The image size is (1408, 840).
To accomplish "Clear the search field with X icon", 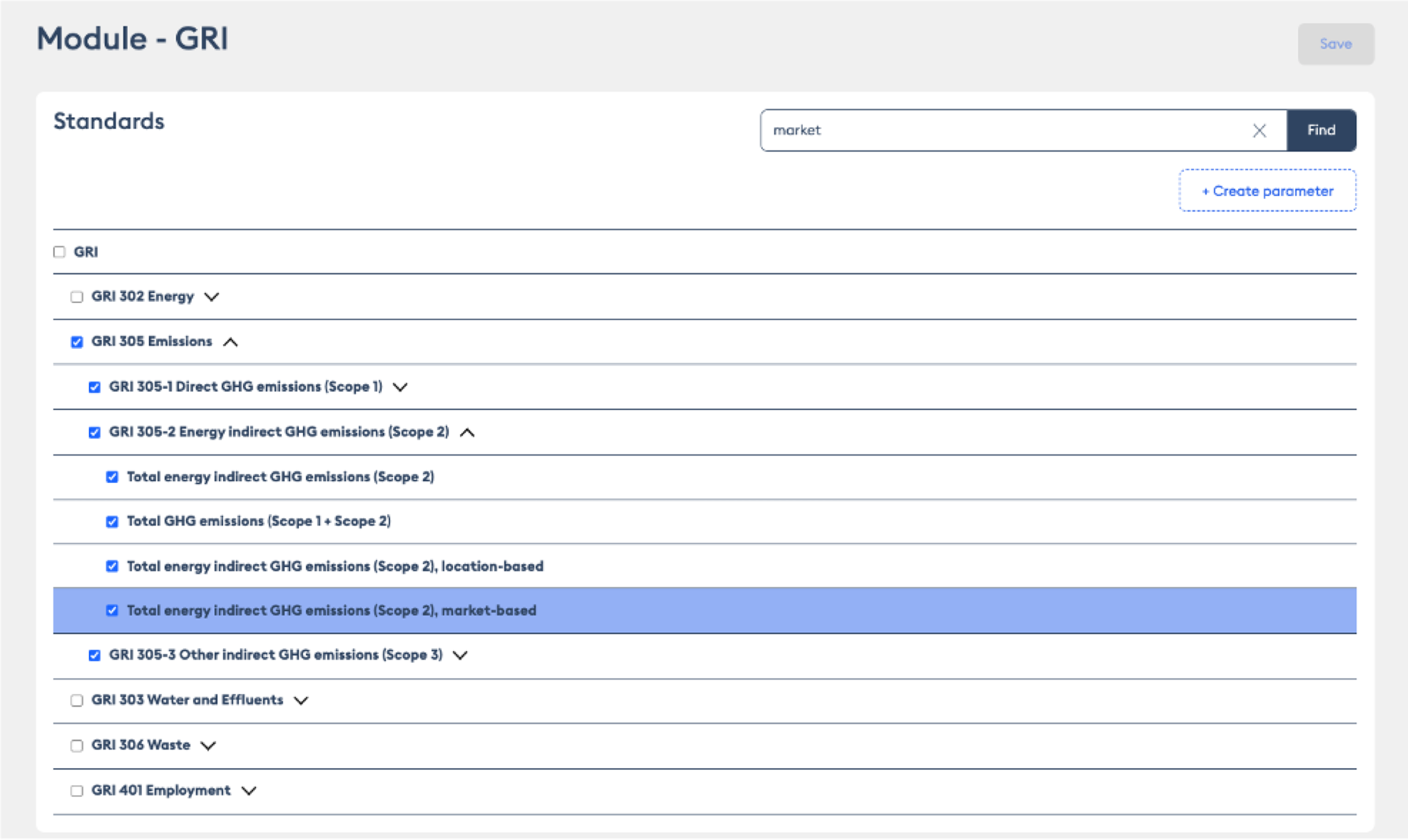I will pyautogui.click(x=1259, y=131).
